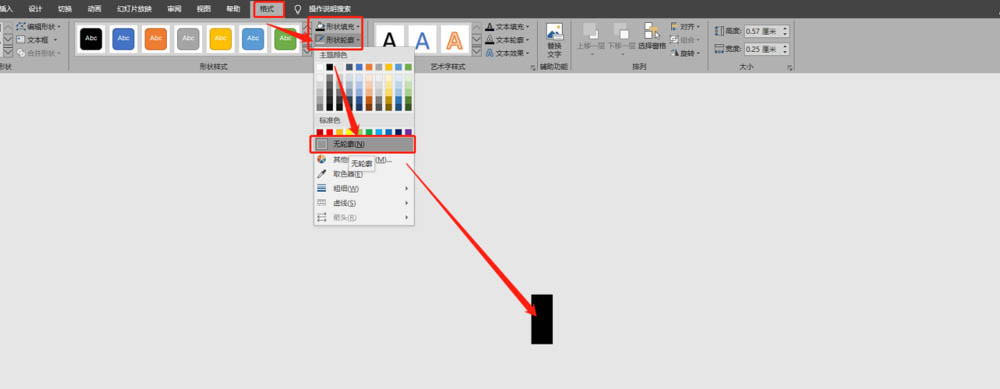Click the color wheel icon in menu
Screen dimensions: 1000x389
pos(322,159)
